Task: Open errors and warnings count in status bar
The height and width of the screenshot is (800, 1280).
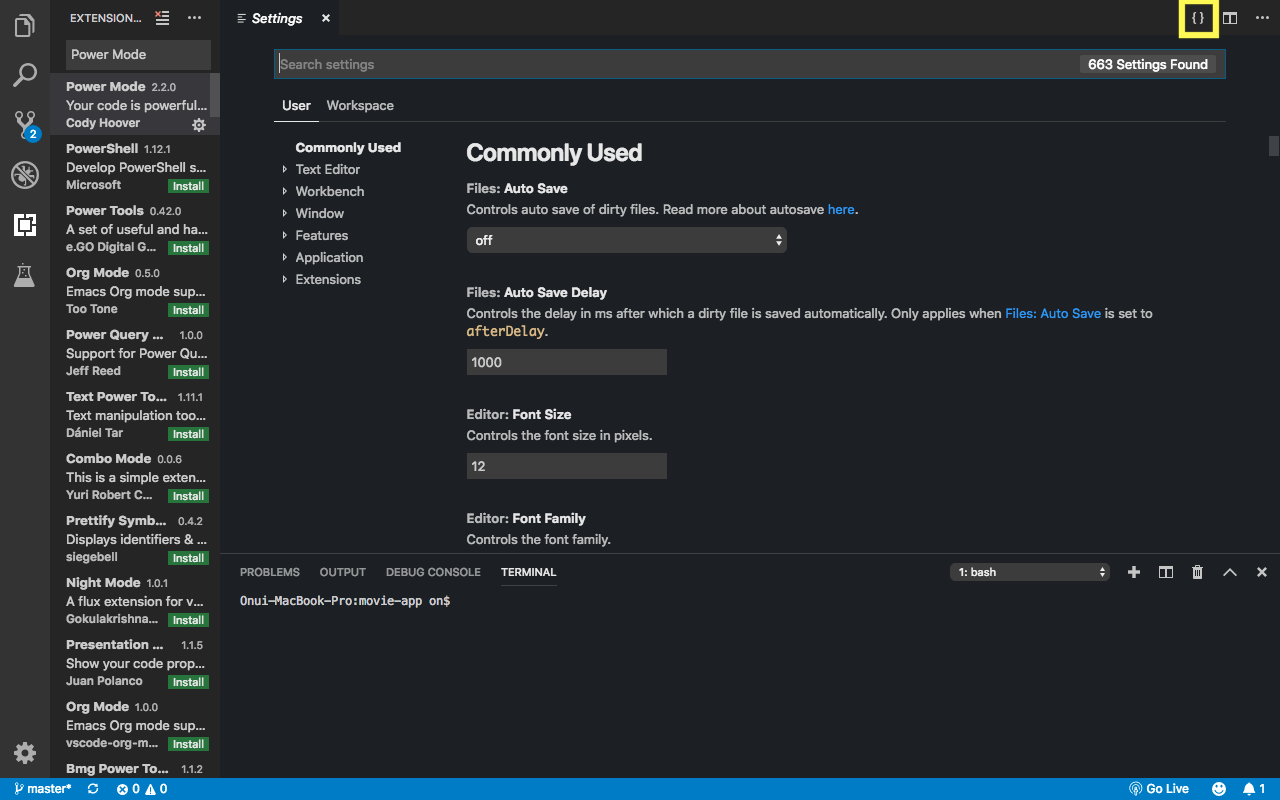Action: click(x=141, y=789)
